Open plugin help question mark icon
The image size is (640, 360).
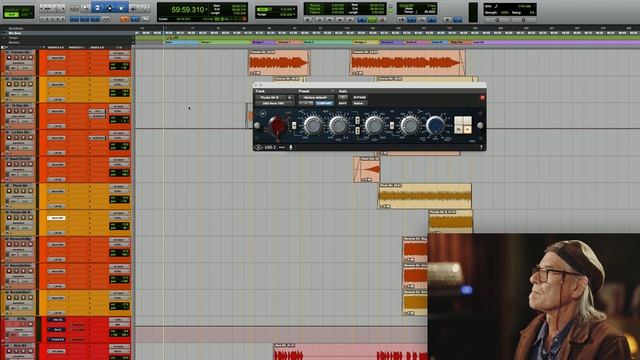click(481, 147)
